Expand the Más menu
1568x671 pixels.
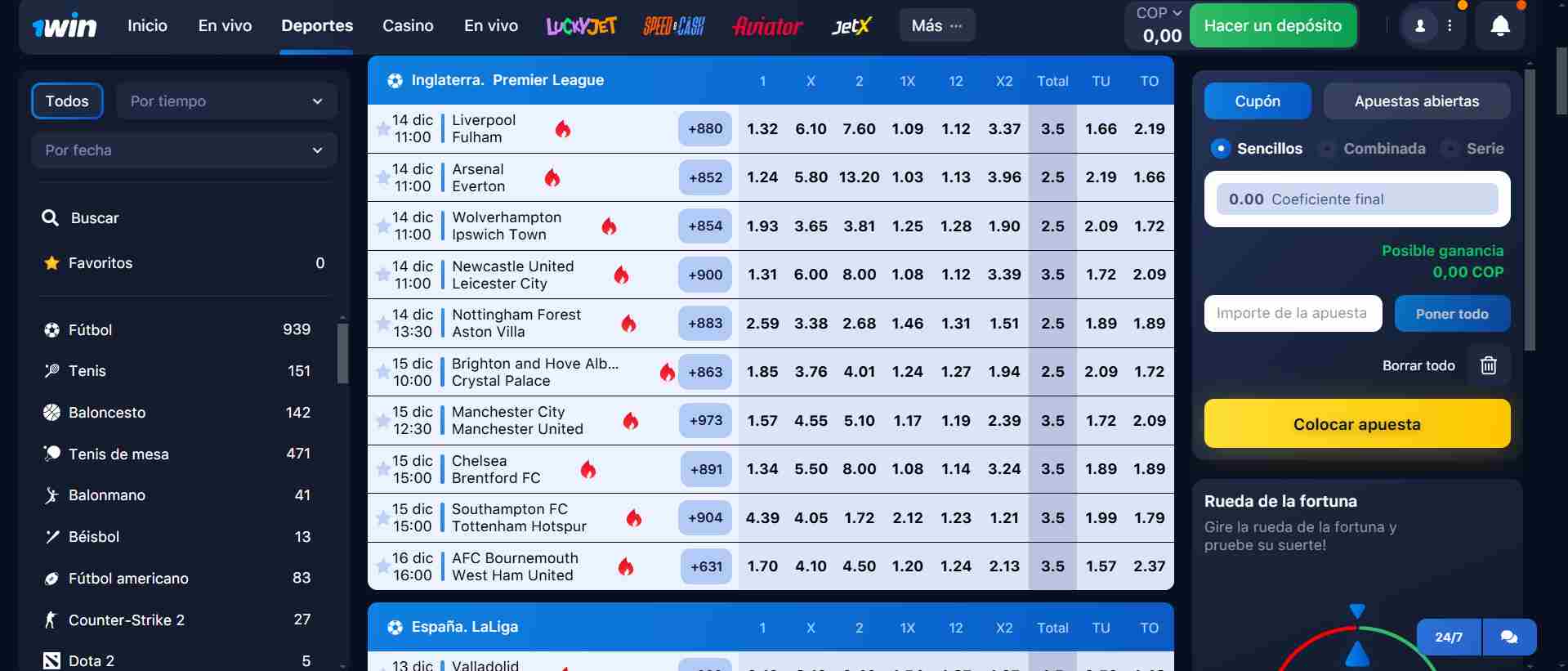937,26
